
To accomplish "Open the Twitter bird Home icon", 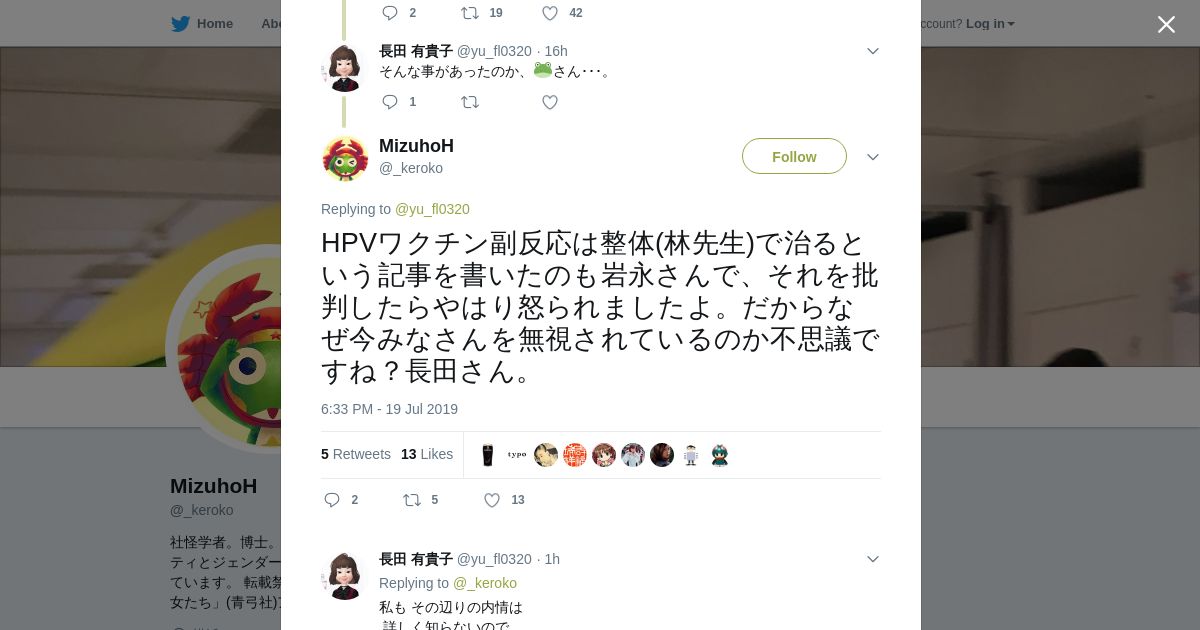I will 180,23.
